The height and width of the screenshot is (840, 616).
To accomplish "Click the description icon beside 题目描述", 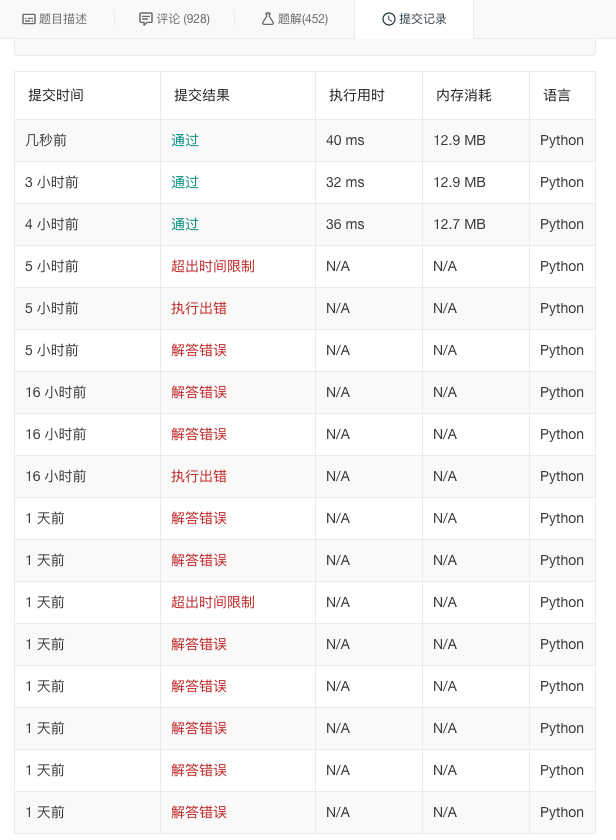I will pos(29,19).
